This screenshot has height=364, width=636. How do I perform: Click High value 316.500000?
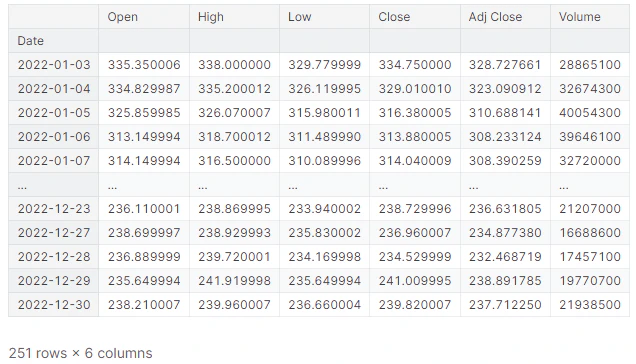[x=234, y=161]
